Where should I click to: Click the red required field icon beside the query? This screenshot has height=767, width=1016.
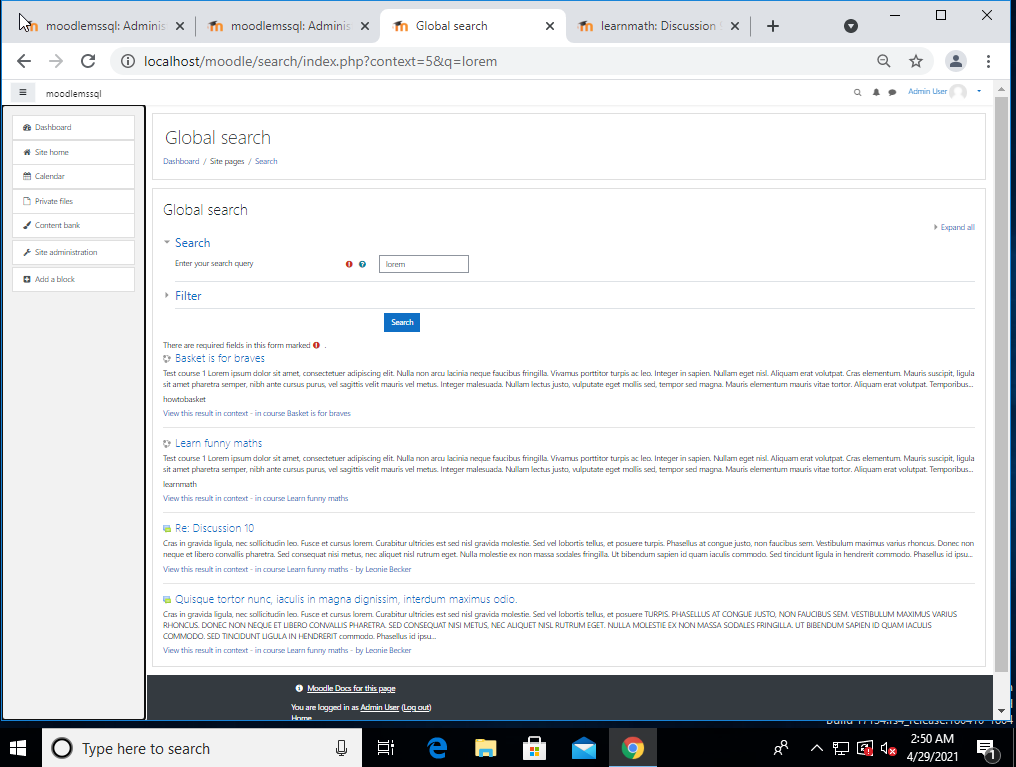coord(349,264)
